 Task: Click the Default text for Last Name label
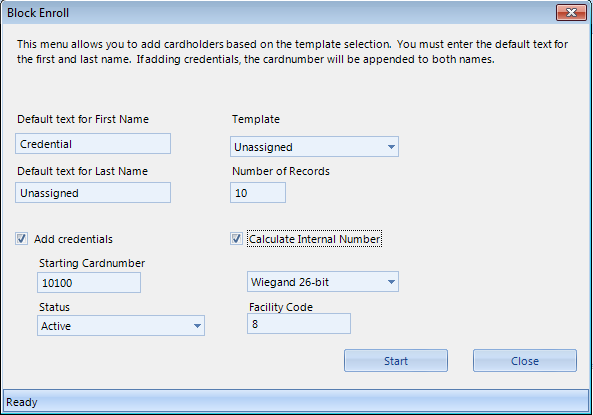(x=82, y=171)
